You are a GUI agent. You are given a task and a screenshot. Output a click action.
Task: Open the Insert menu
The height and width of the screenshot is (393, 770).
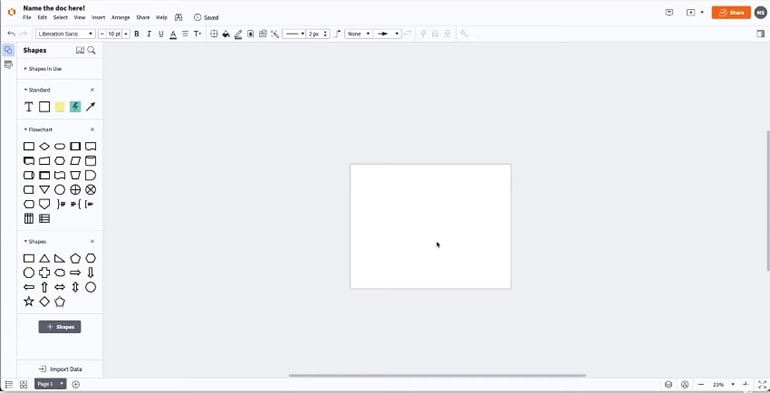(98, 17)
